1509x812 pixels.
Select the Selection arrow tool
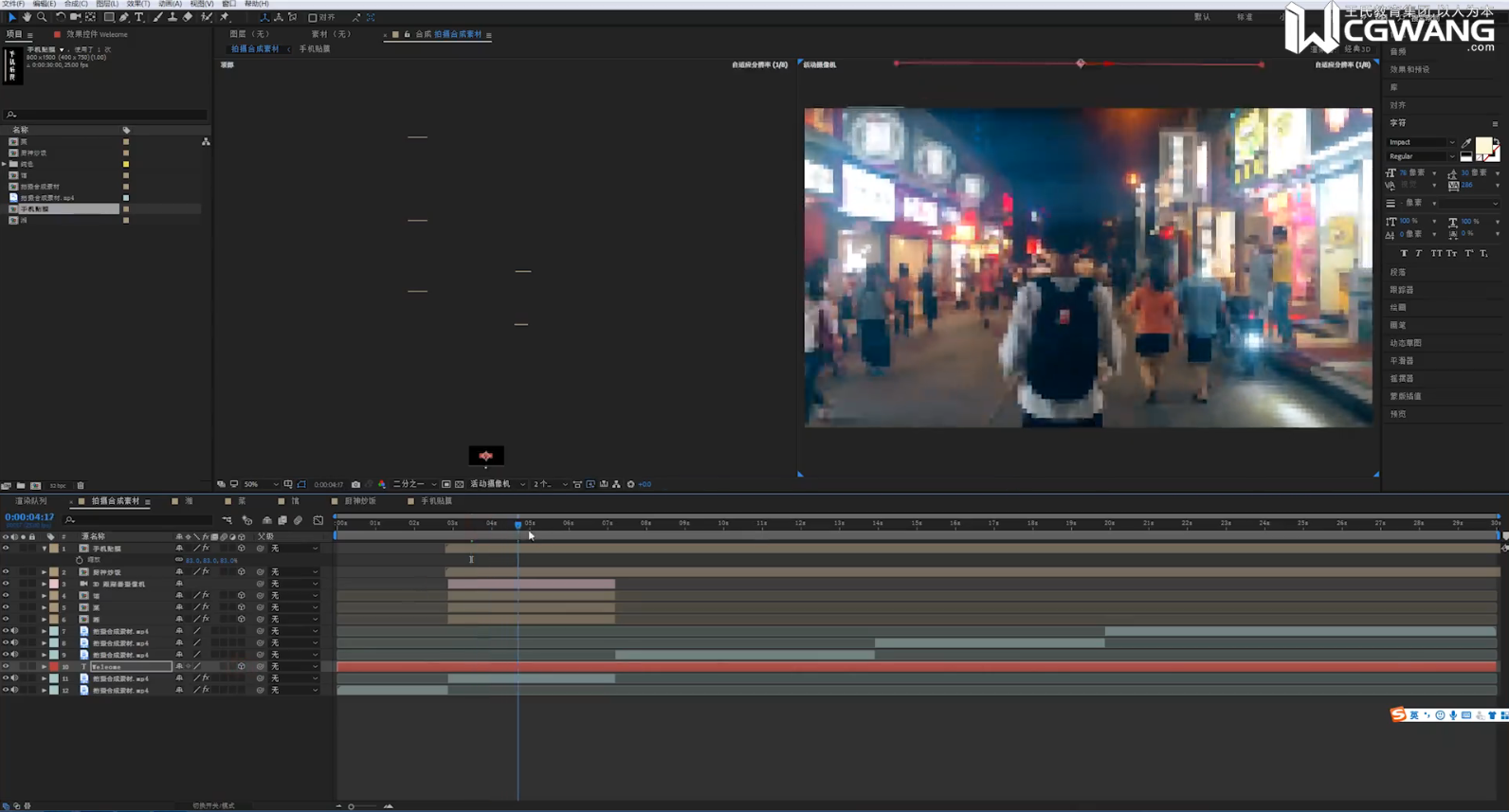point(11,17)
